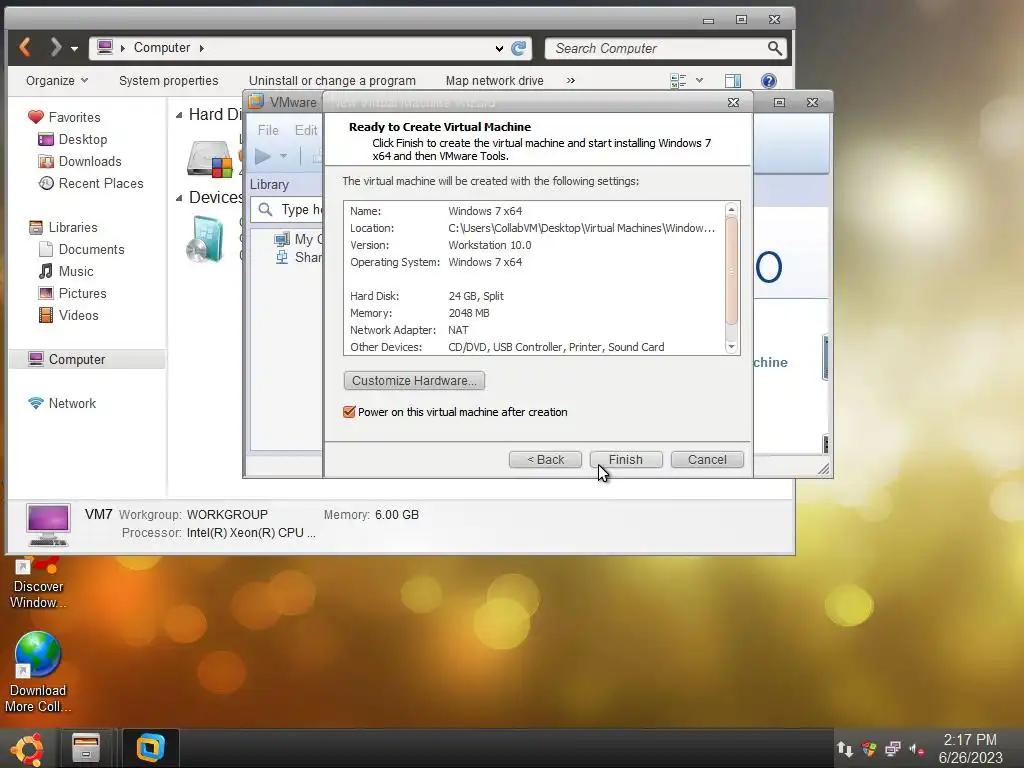This screenshot has width=1024, height=768.
Task: Click the VMware library search magnifier icon
Action: [265, 210]
